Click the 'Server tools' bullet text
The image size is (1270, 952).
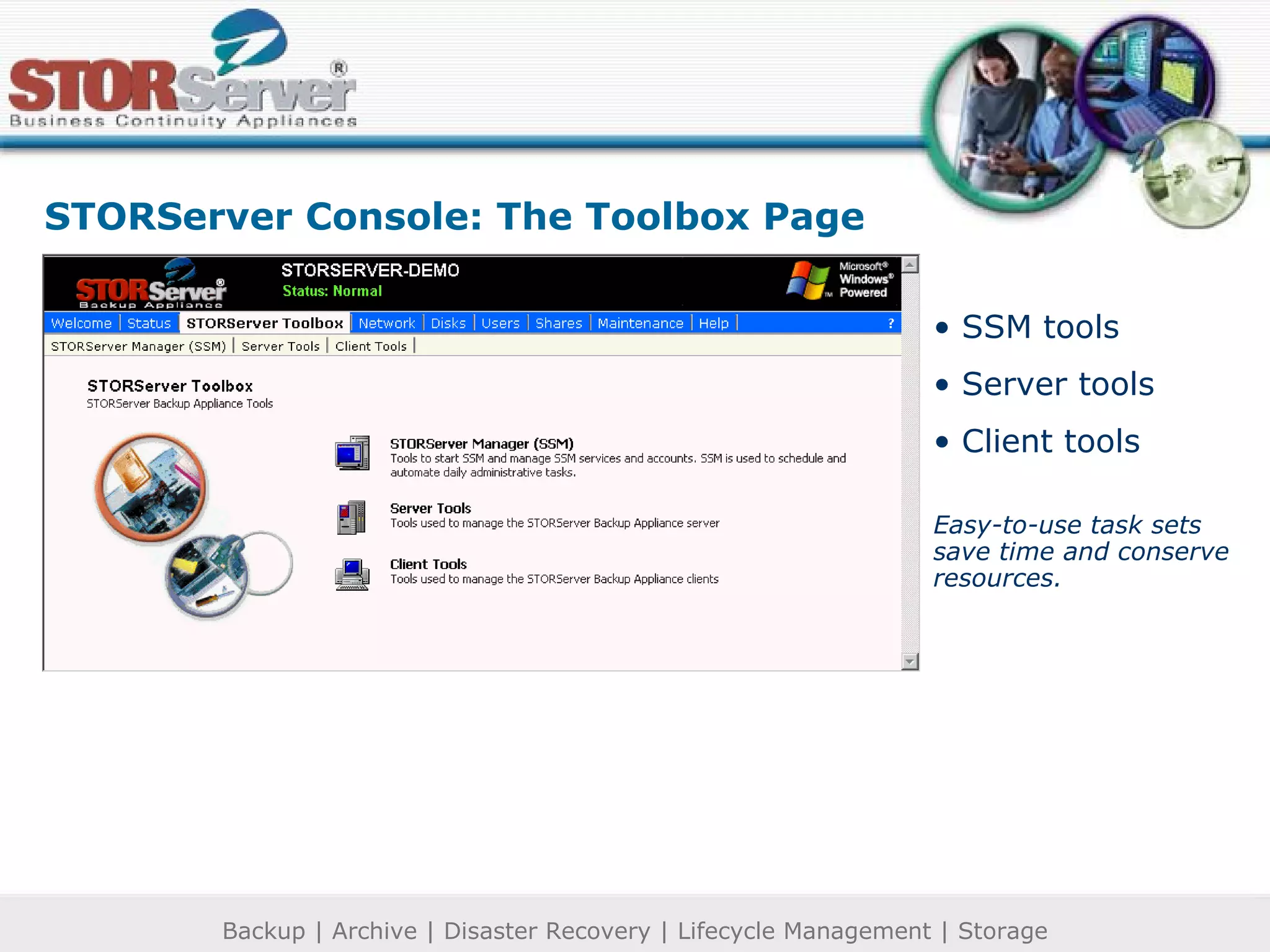[x=1057, y=384]
